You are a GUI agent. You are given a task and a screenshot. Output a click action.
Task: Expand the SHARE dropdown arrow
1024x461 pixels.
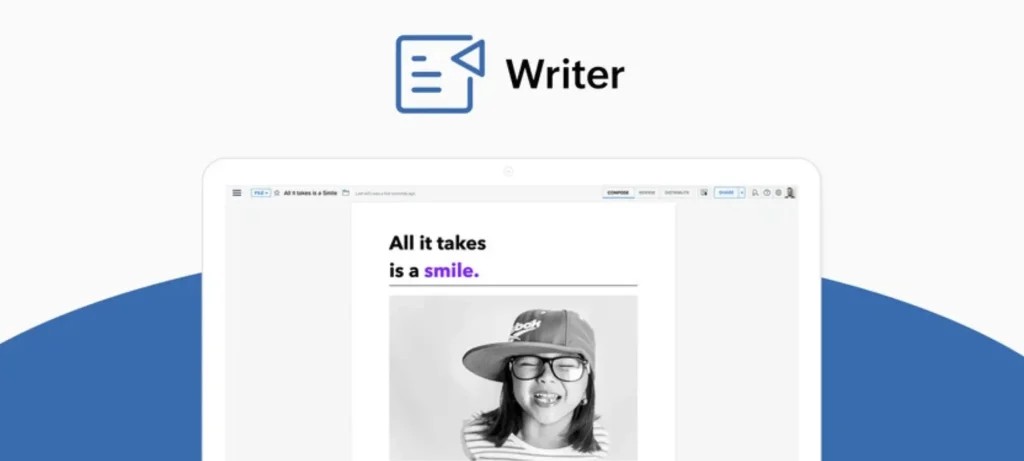tap(742, 193)
